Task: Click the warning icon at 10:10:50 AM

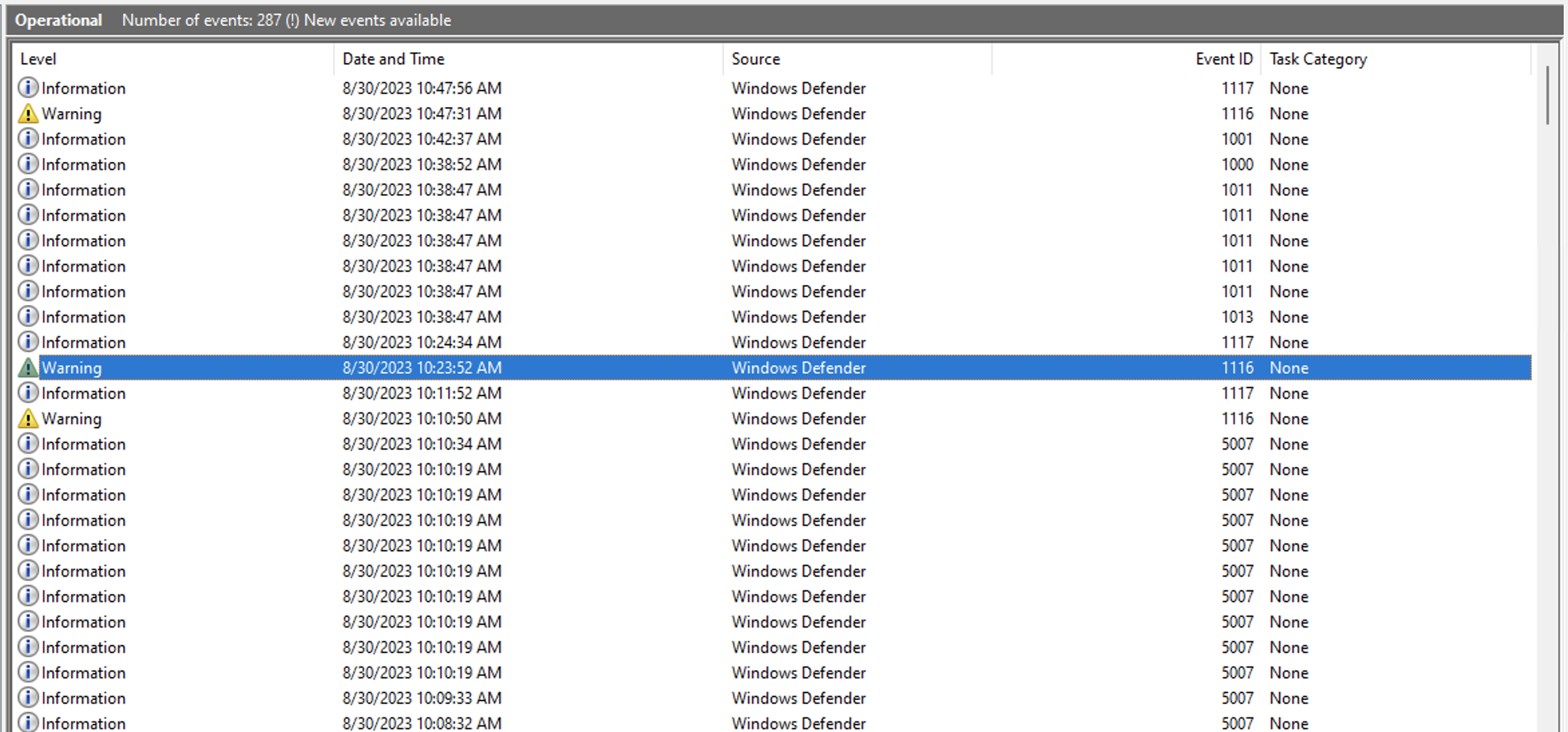Action: tap(27, 419)
